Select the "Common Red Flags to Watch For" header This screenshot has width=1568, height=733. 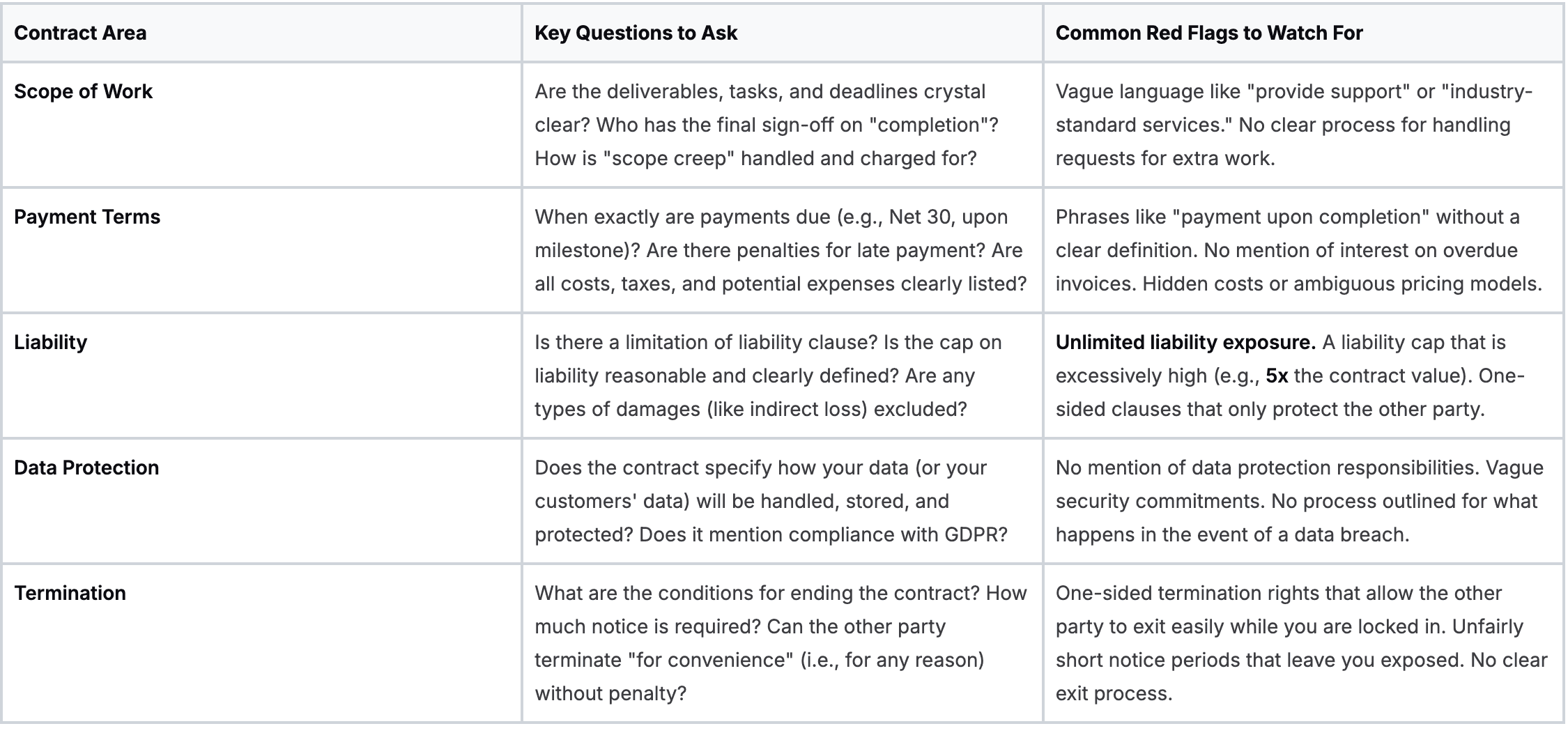1208,33
